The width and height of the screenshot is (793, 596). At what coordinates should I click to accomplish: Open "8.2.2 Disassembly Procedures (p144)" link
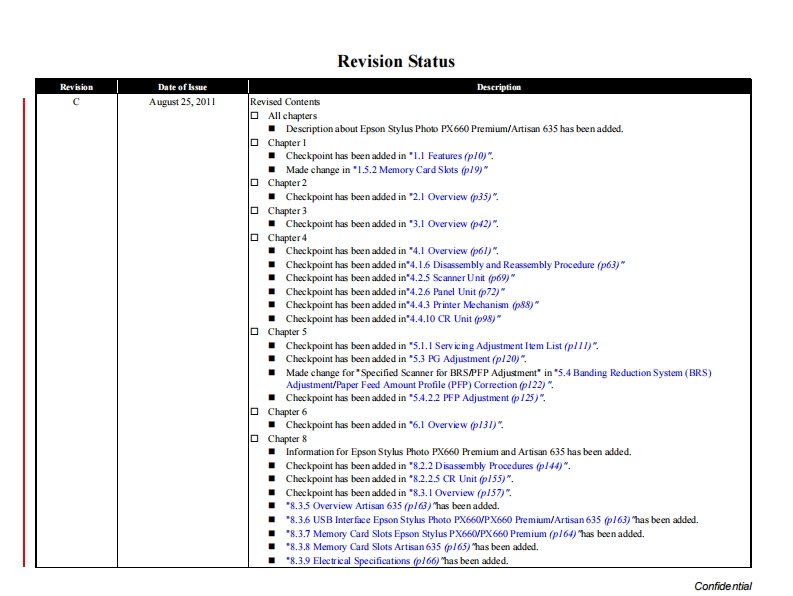click(489, 466)
